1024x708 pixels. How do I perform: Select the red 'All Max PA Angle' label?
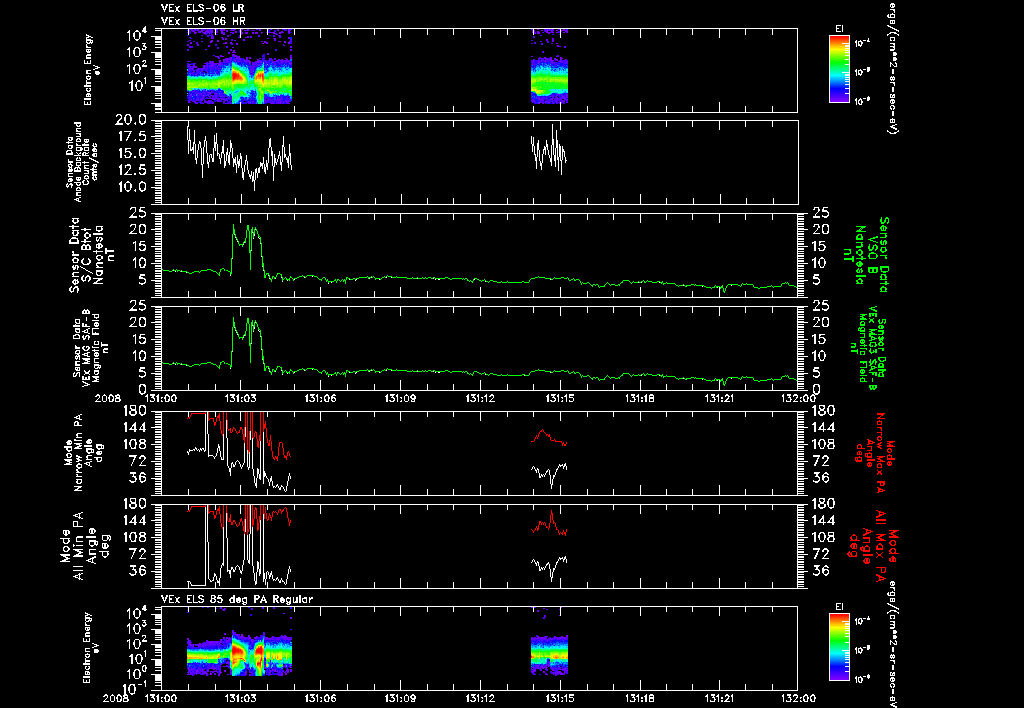[x=873, y=545]
